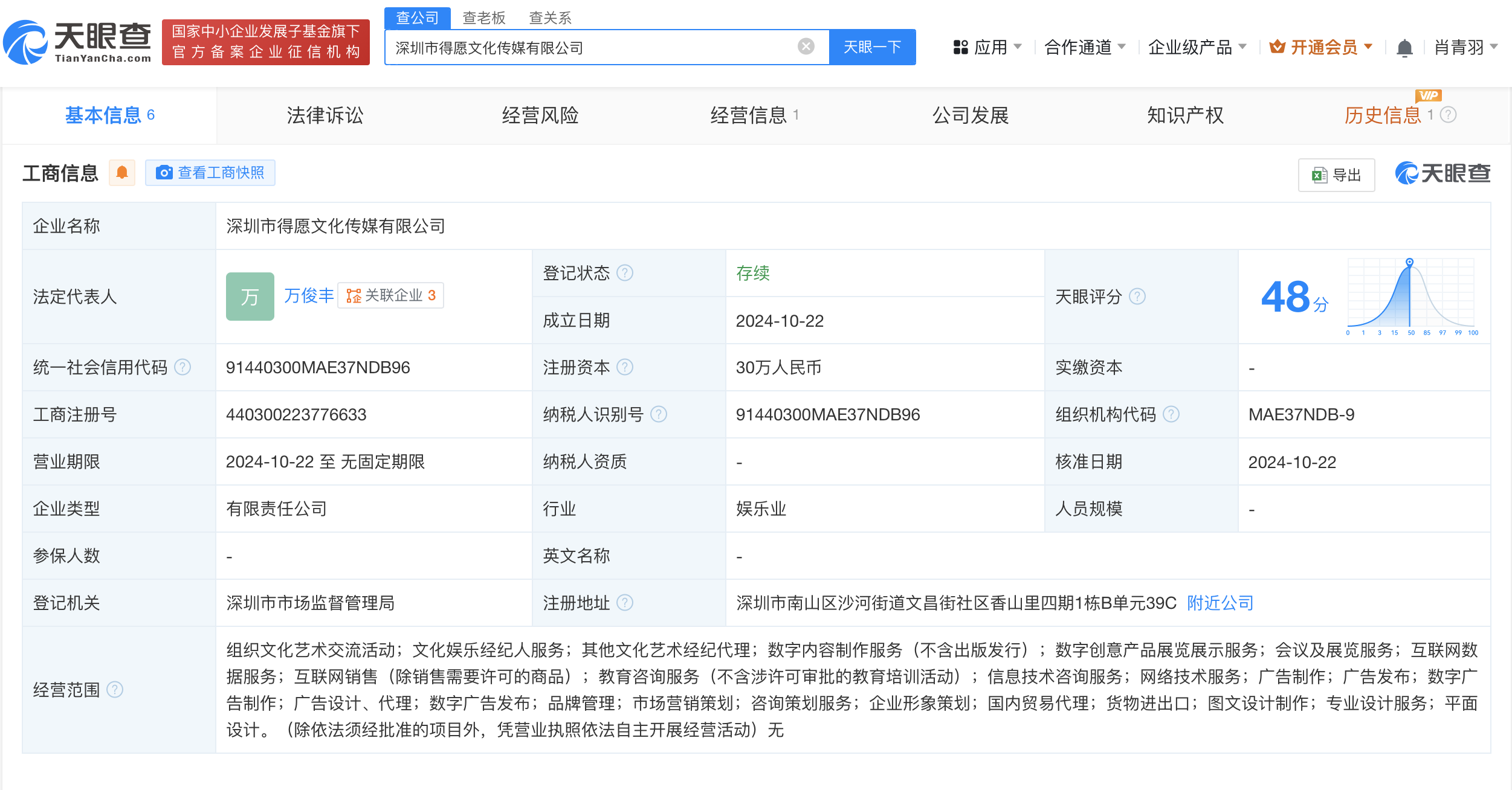Click the apps grid icon beside 应用

pos(960,47)
